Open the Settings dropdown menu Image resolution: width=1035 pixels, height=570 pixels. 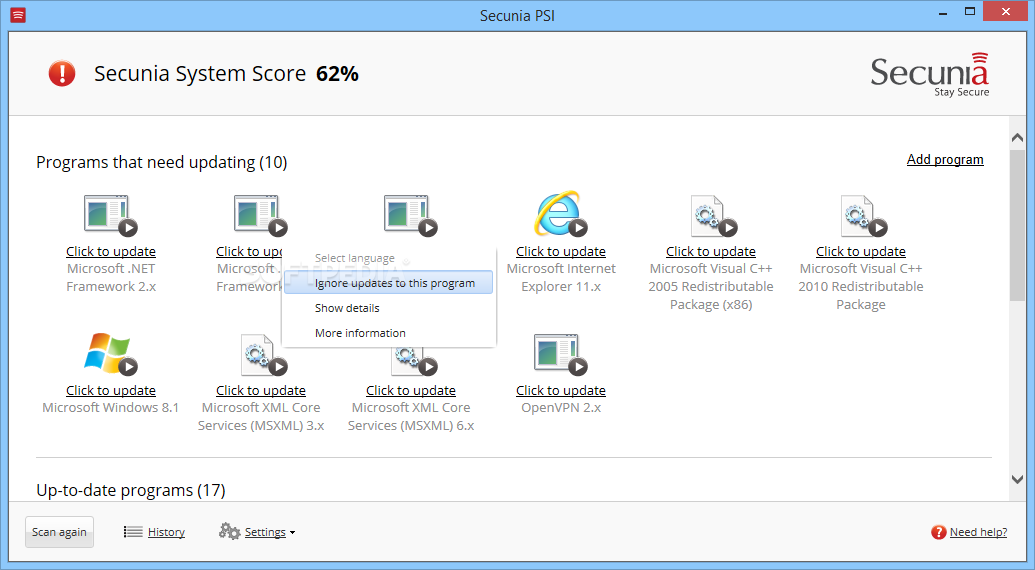(x=270, y=532)
